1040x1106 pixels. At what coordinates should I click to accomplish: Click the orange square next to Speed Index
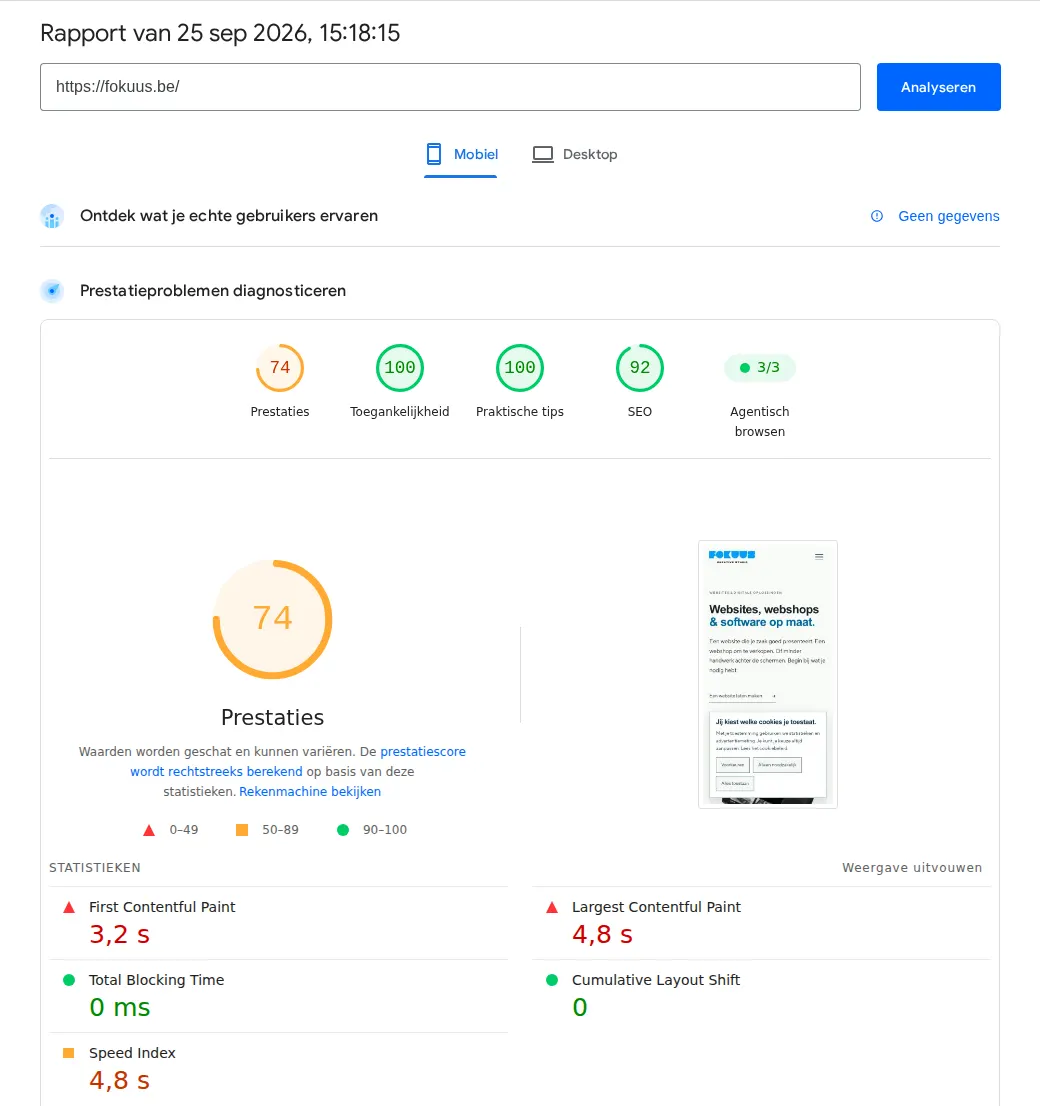click(x=68, y=1053)
